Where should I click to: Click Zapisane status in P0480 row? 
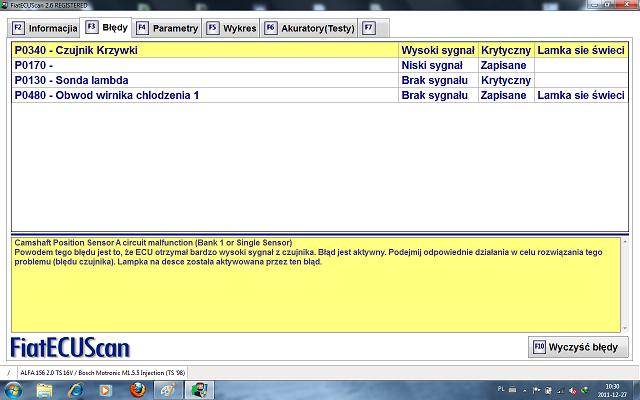(x=506, y=95)
